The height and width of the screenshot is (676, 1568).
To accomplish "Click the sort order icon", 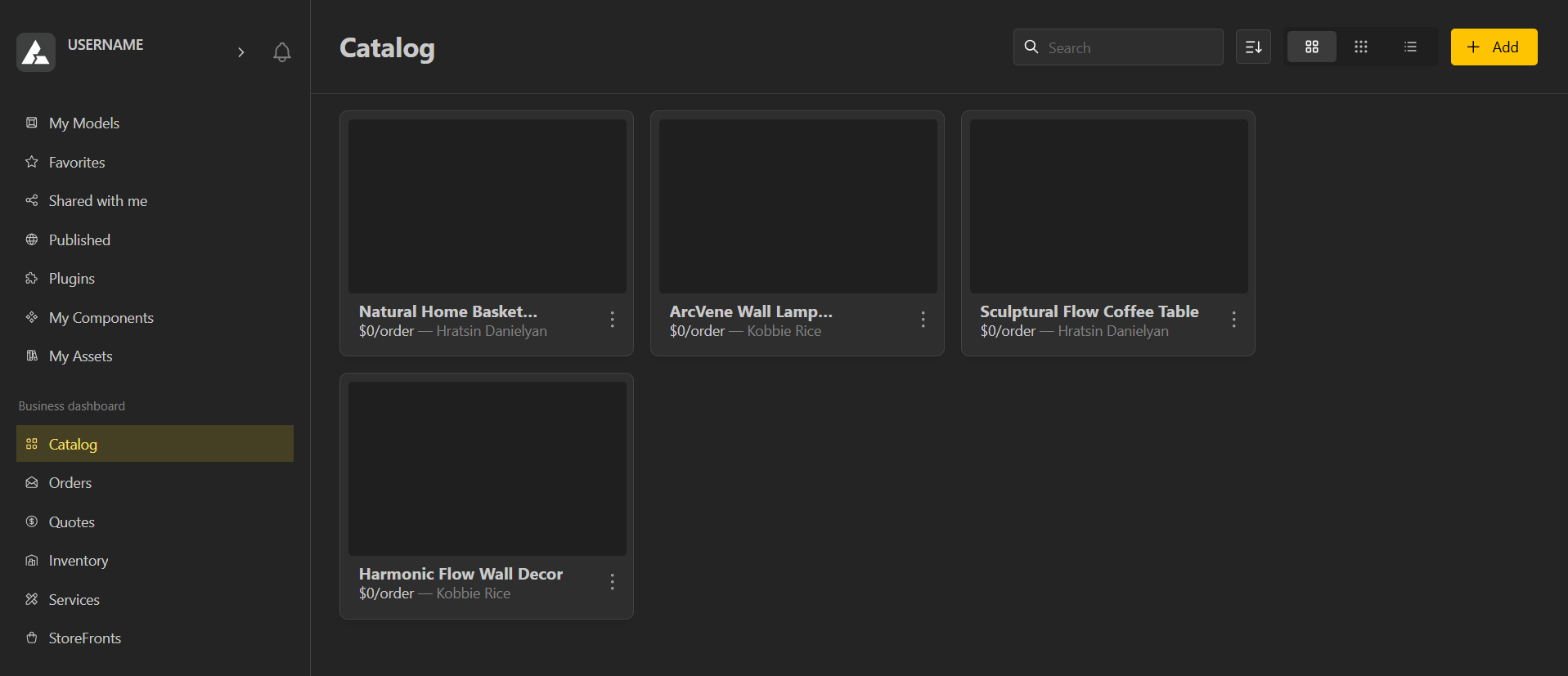I will (1253, 47).
